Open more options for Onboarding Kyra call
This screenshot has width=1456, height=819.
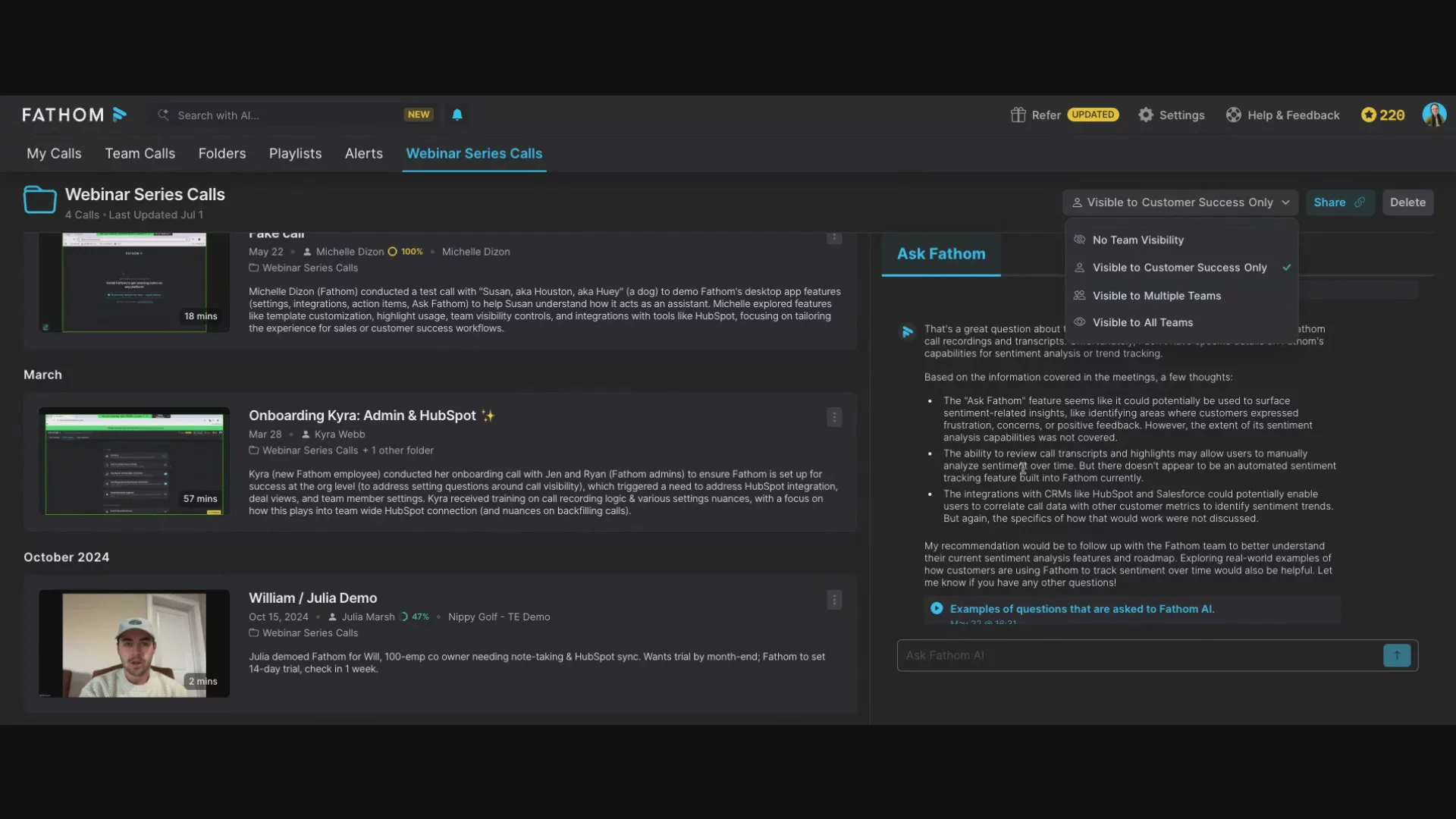pyautogui.click(x=834, y=417)
